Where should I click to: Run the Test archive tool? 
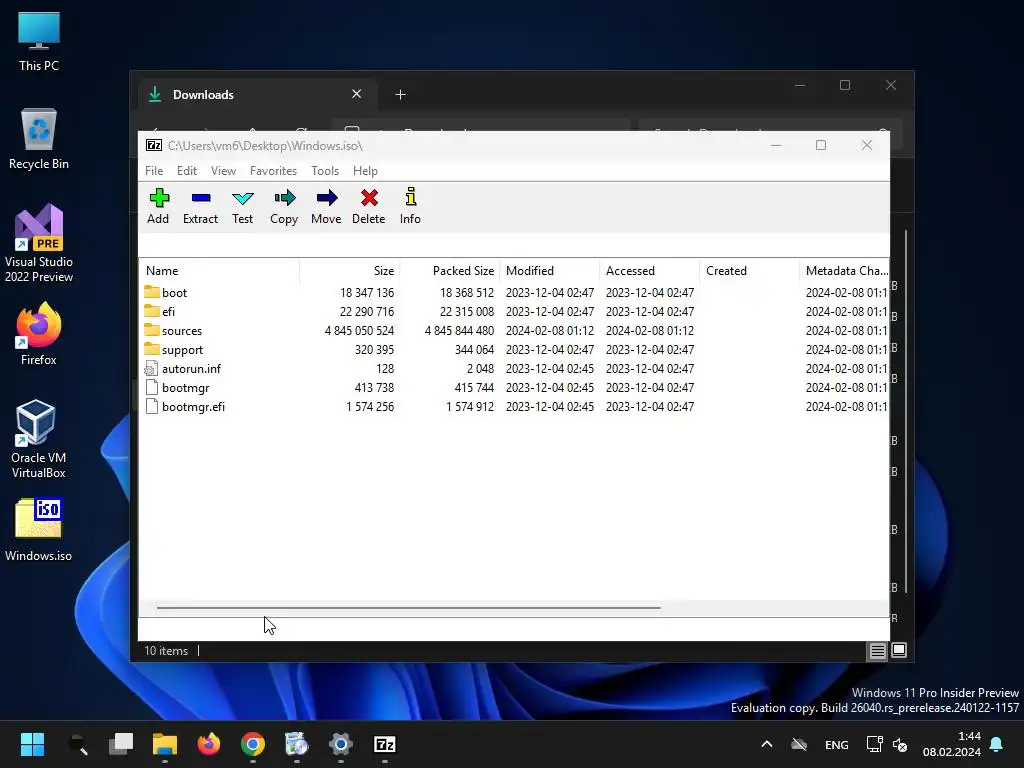click(x=242, y=206)
